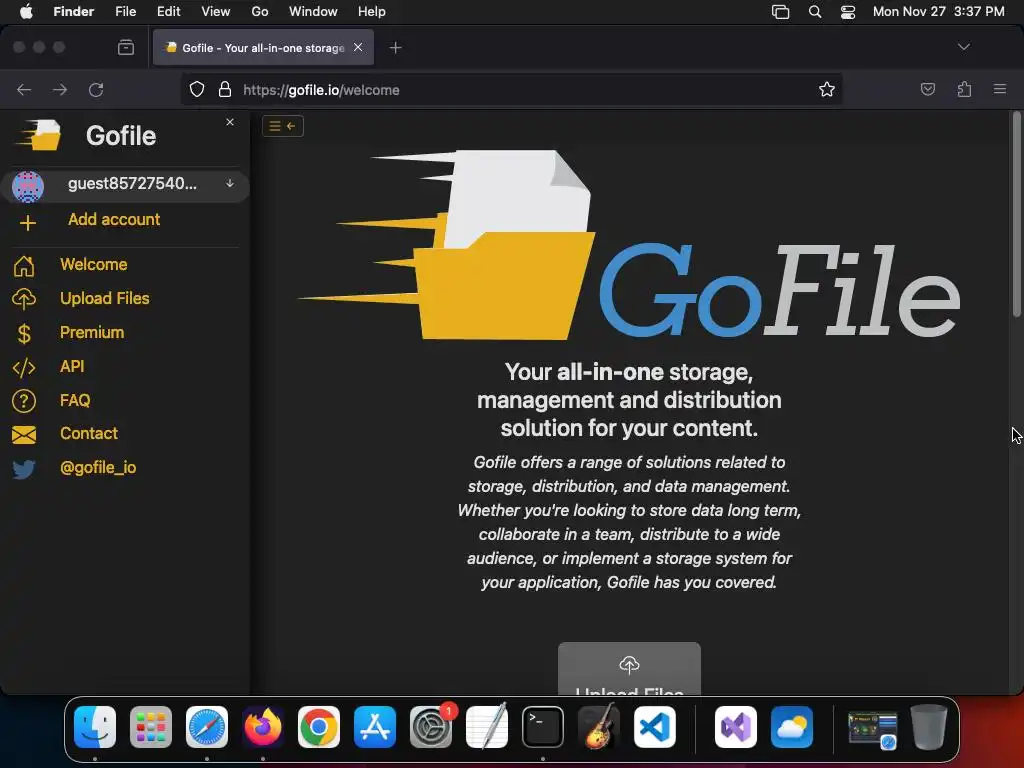Open the Firefox application menu hamburger

click(999, 89)
